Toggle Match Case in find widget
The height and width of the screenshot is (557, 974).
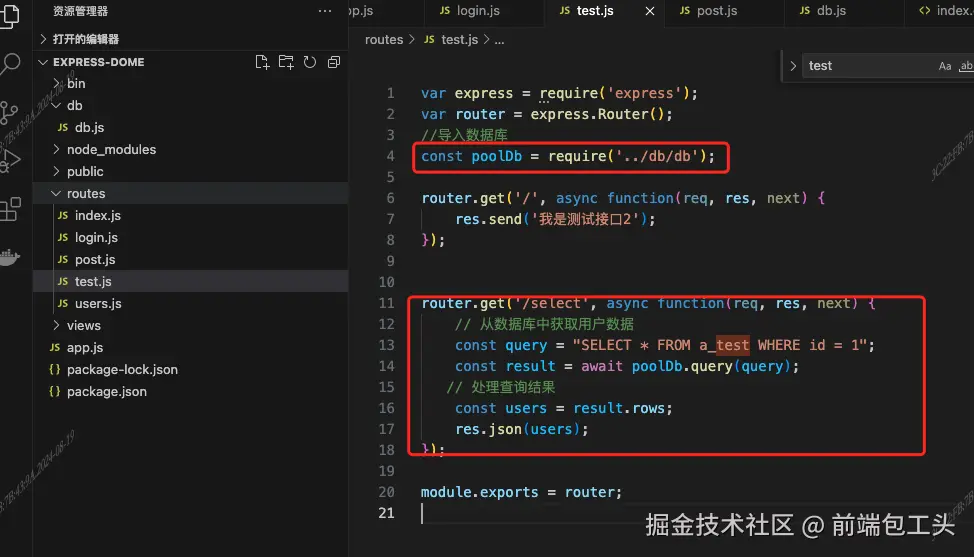945,66
